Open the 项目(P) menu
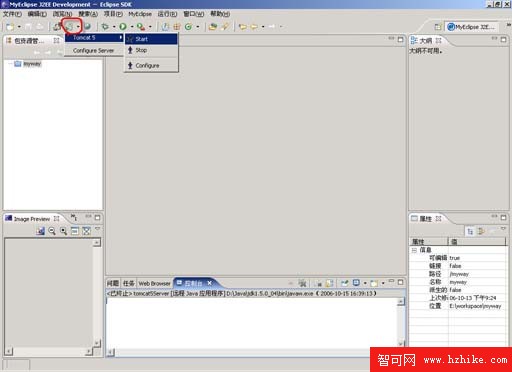Screen dimensions: 512x372 pos(113,14)
